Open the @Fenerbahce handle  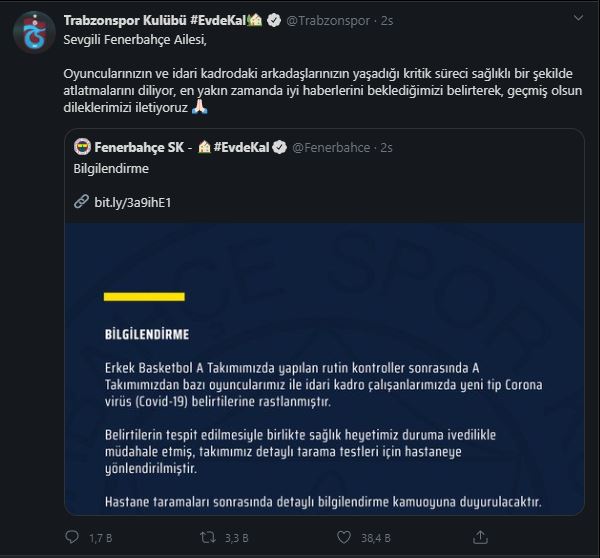(x=331, y=147)
